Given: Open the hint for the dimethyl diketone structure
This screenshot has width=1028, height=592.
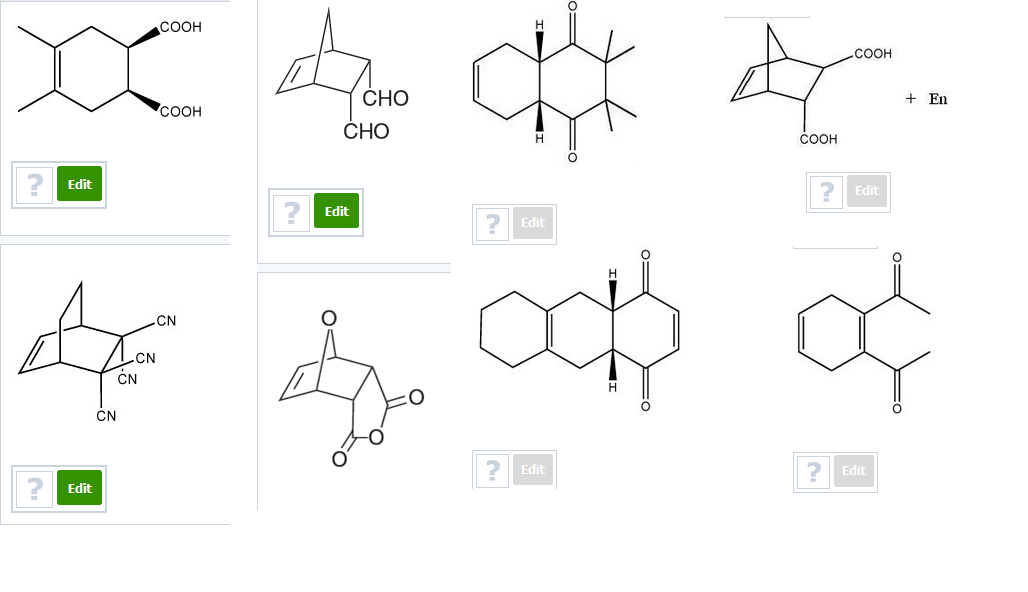Looking at the screenshot, I should (490, 223).
